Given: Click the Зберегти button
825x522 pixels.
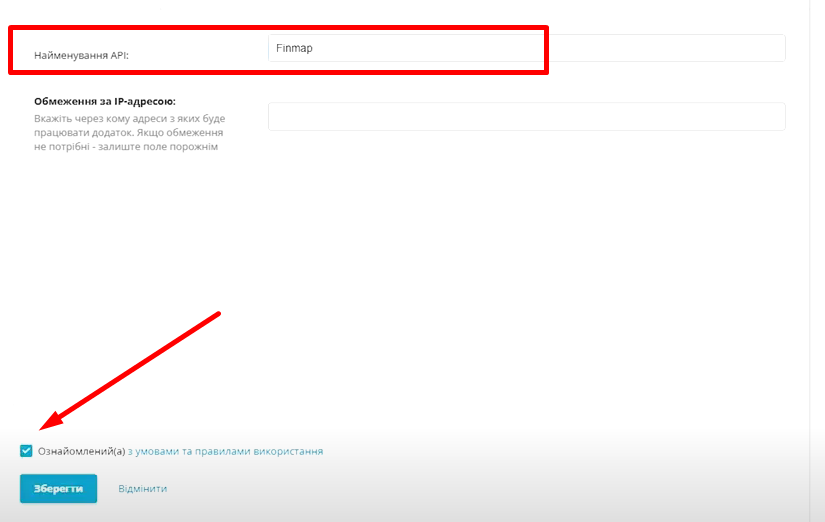Looking at the screenshot, I should tap(58, 488).
